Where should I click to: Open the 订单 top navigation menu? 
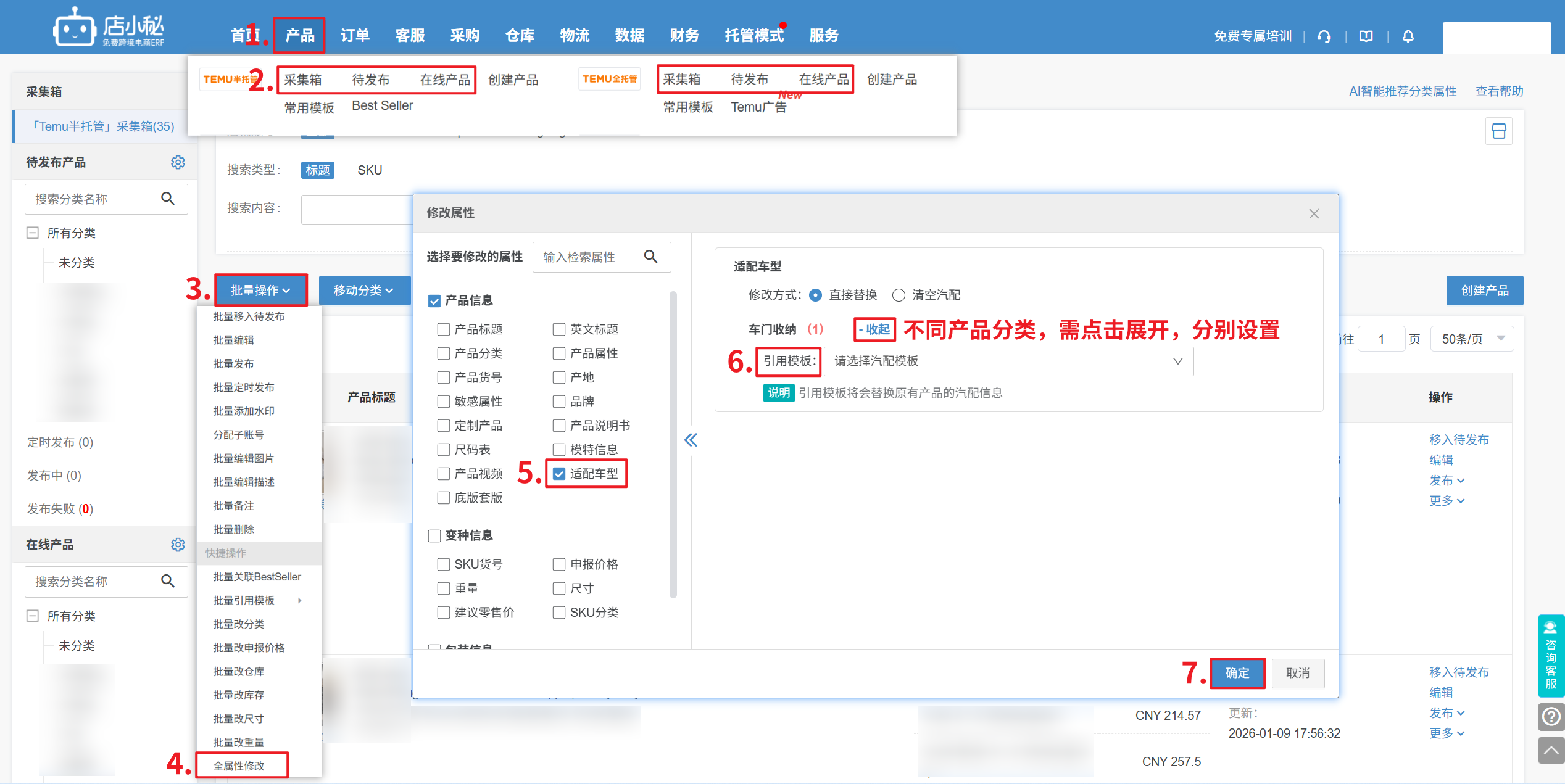[355, 36]
